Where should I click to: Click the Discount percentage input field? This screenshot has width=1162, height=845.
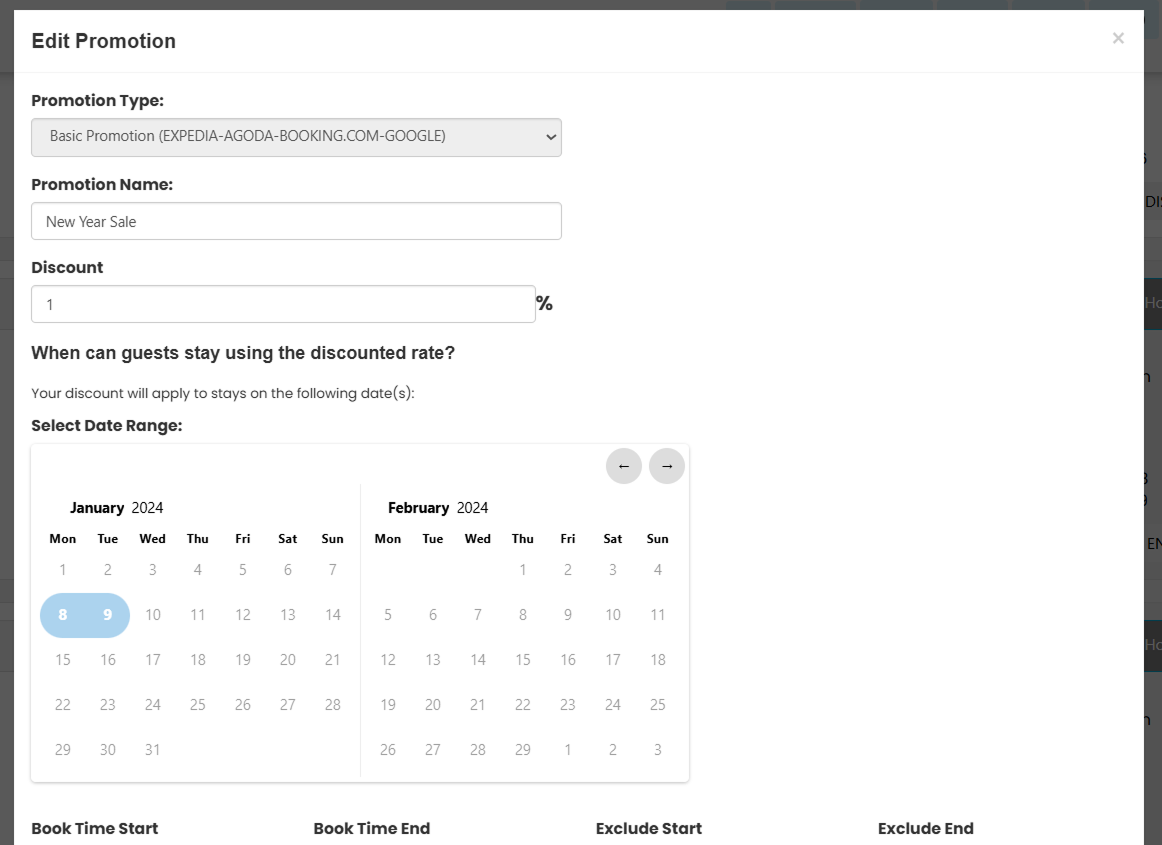point(283,304)
